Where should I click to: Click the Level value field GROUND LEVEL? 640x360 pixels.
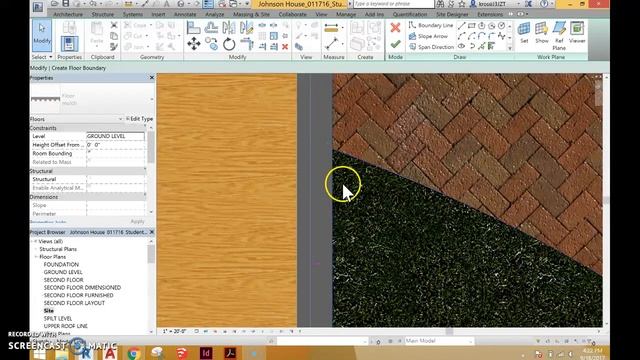(116, 136)
